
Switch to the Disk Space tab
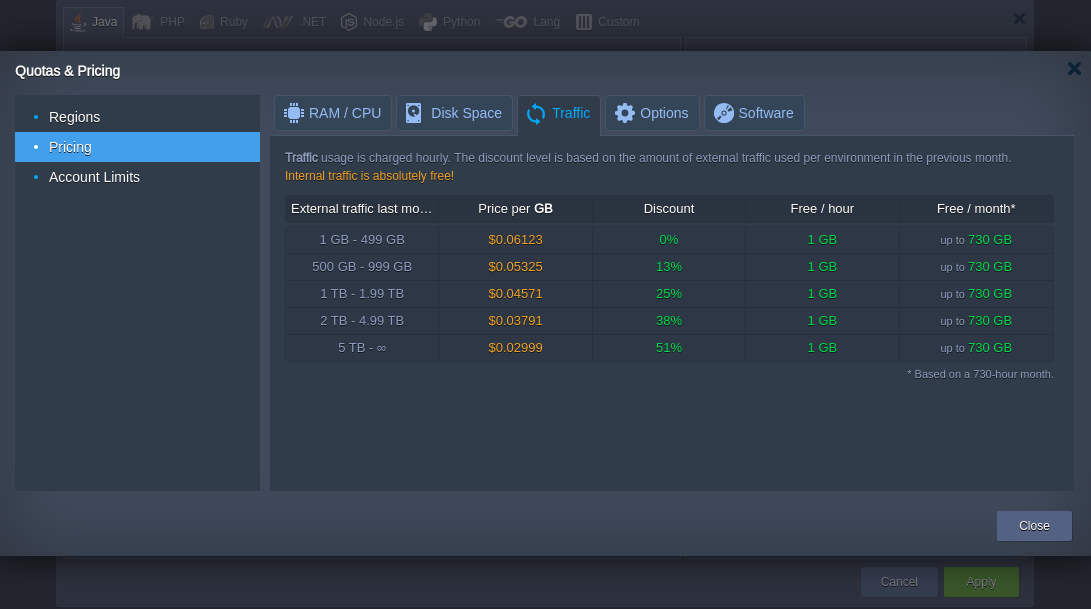(454, 112)
